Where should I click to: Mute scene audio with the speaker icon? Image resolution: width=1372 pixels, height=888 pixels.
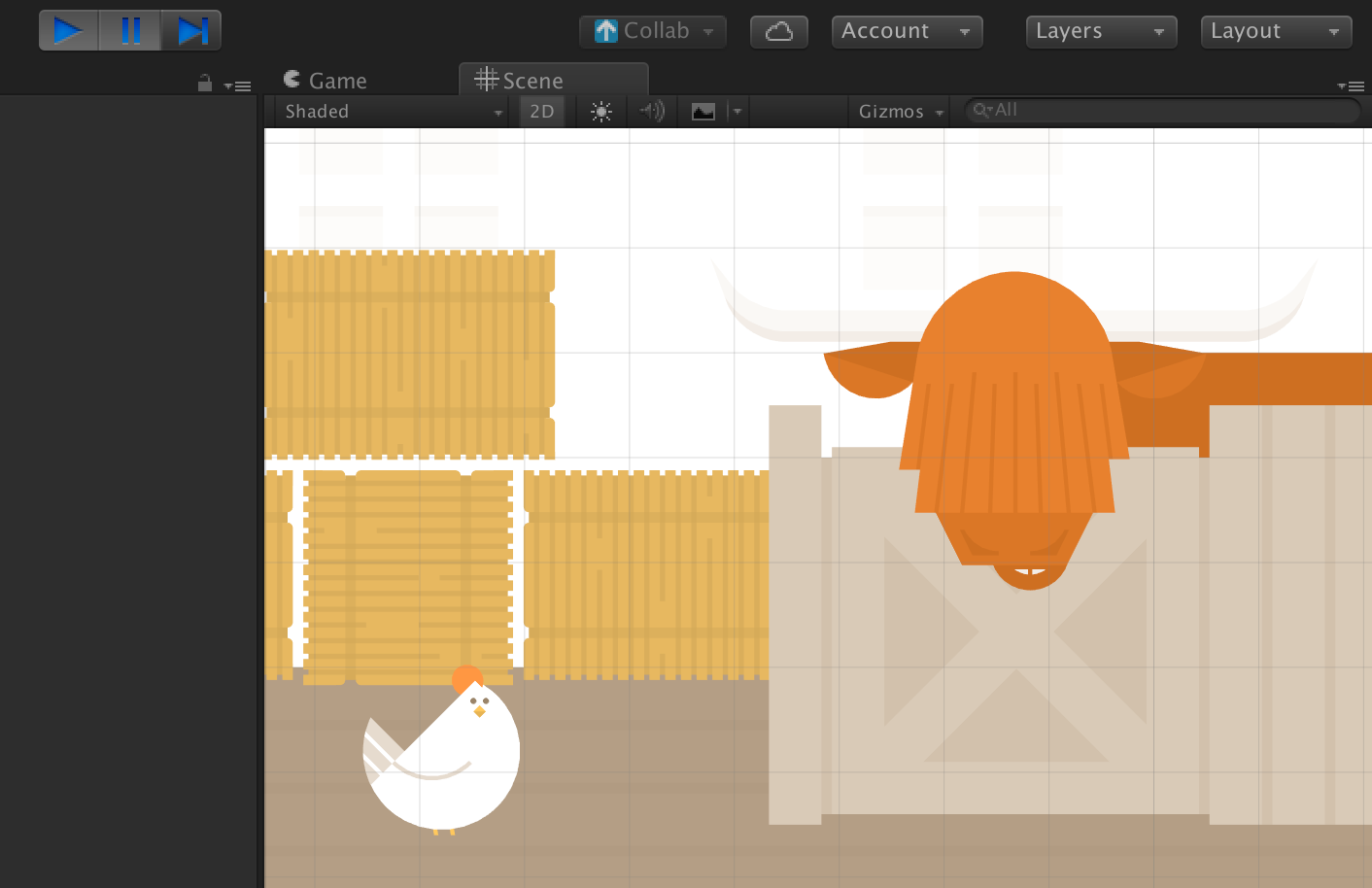pos(651,111)
